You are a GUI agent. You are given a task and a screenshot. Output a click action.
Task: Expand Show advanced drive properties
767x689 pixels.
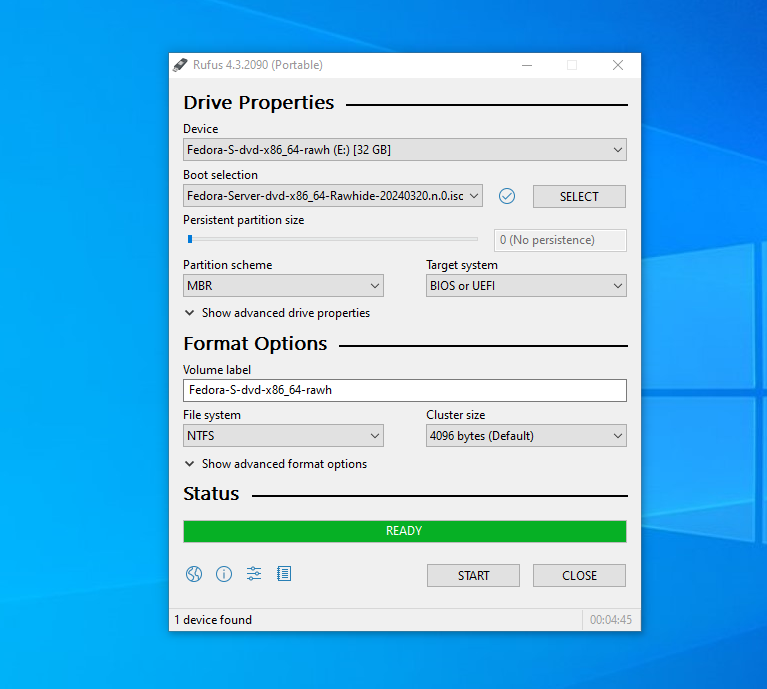[x=277, y=313]
